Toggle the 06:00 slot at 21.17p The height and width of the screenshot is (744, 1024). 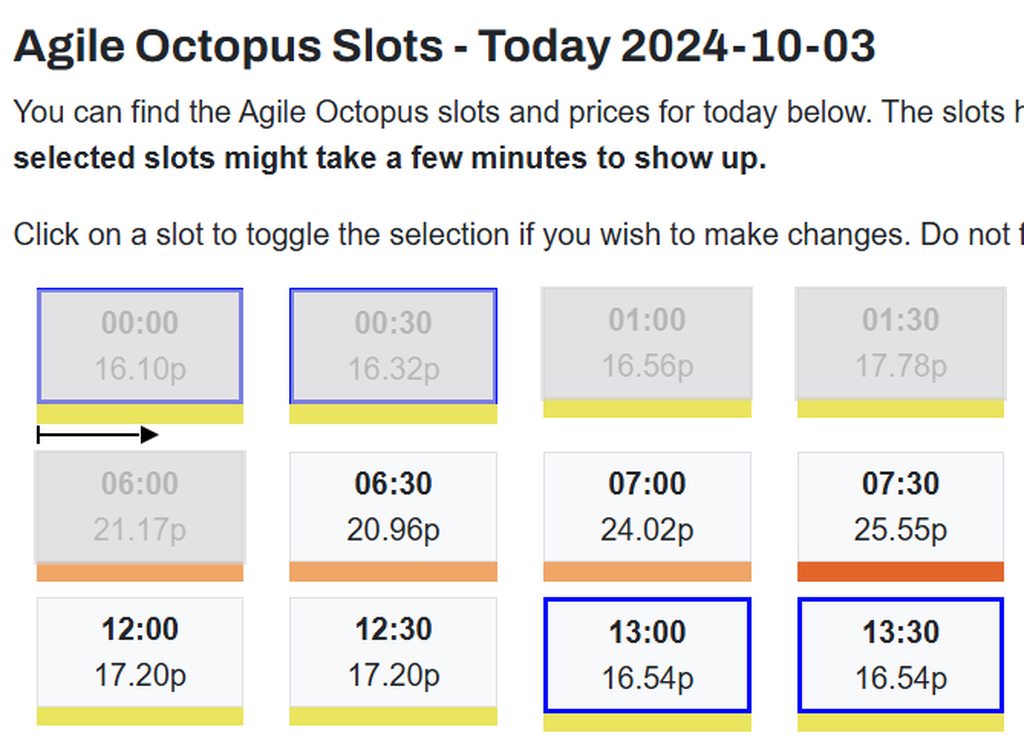[140, 506]
